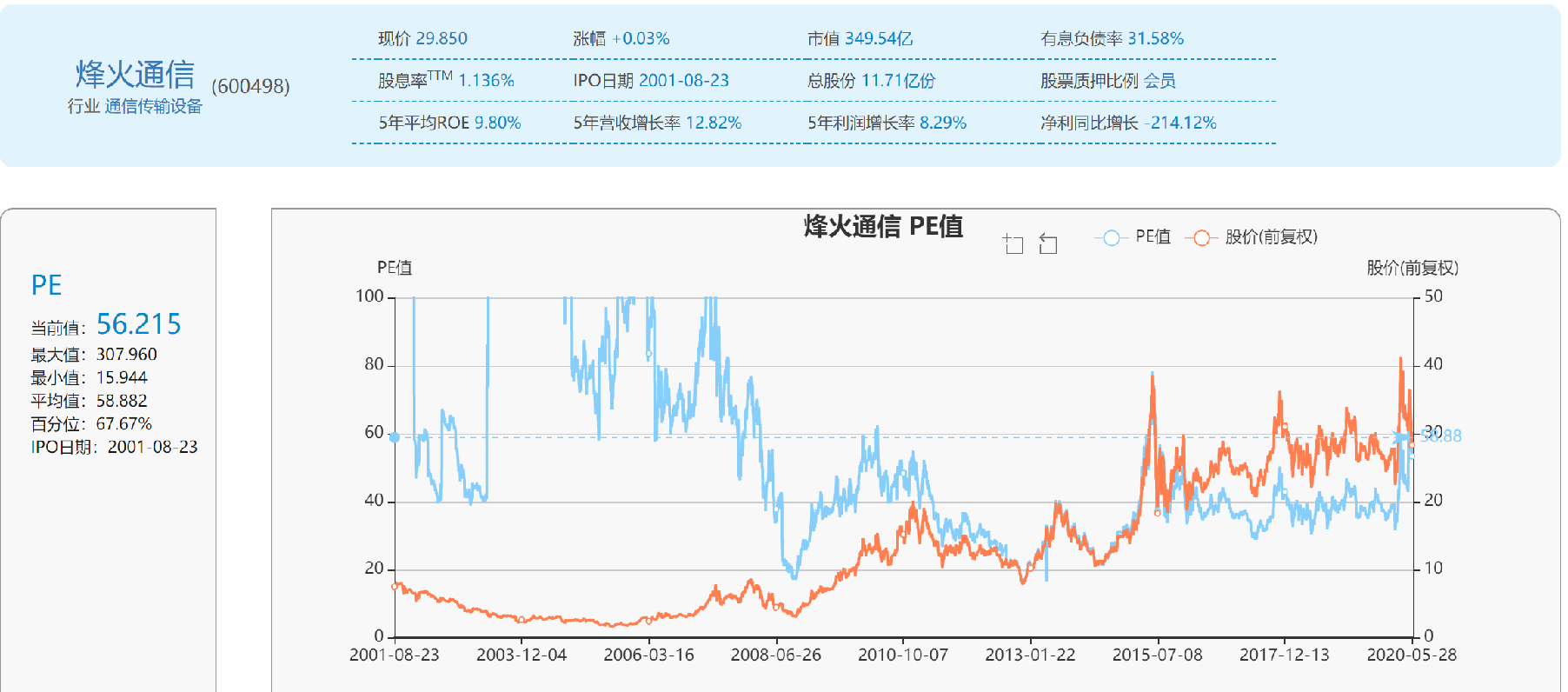This screenshot has height=692, width=1568.
Task: Click the 2020-05-28 x-axis date label
Action: (1412, 655)
